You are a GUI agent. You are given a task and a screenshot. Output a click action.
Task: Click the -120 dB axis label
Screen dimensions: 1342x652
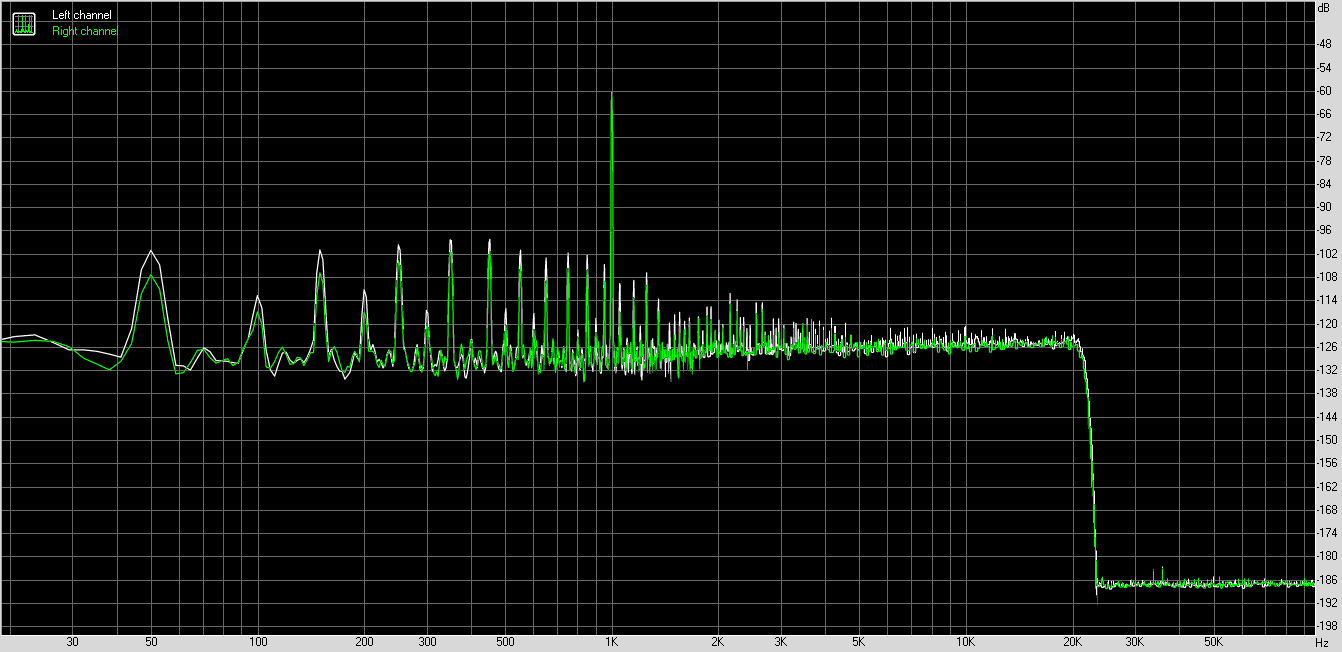tap(1328, 323)
